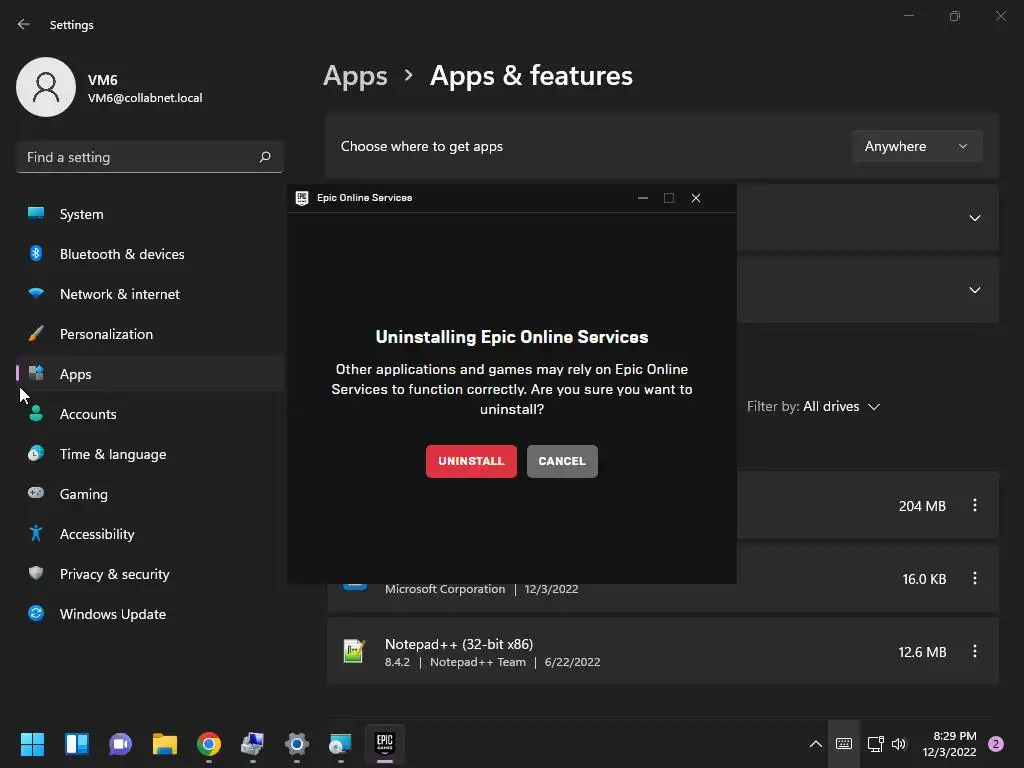Select the Notepad++ (32-bit x86) entry text

pos(458,644)
